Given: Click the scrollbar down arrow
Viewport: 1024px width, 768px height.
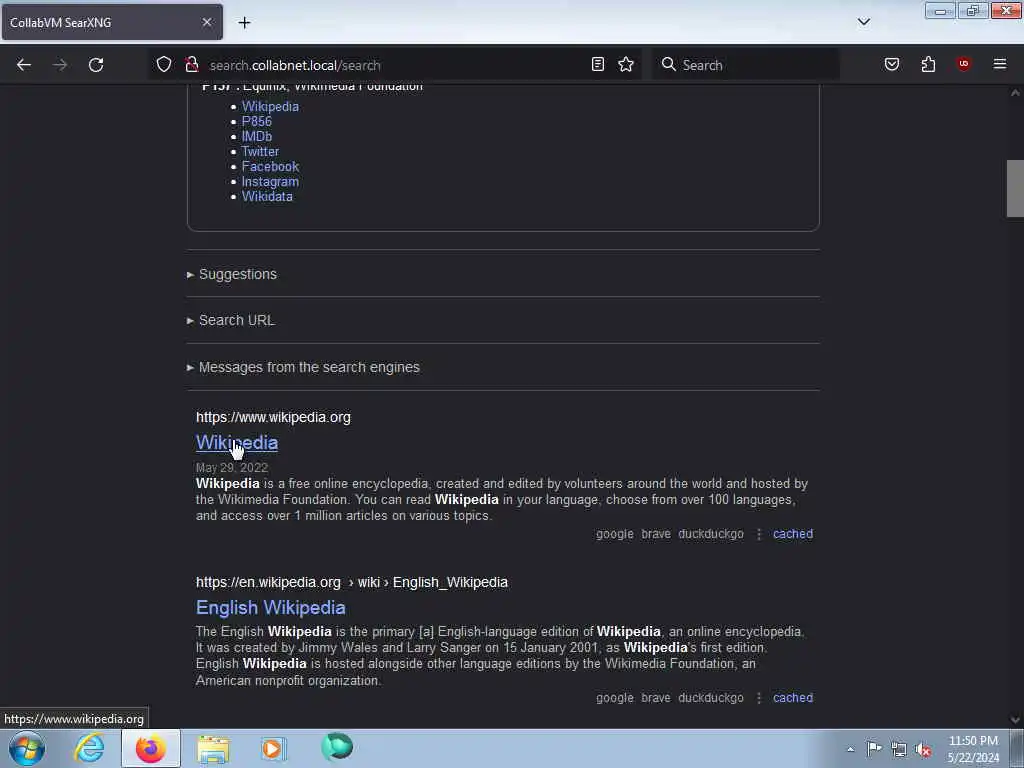Looking at the screenshot, I should point(1015,720).
